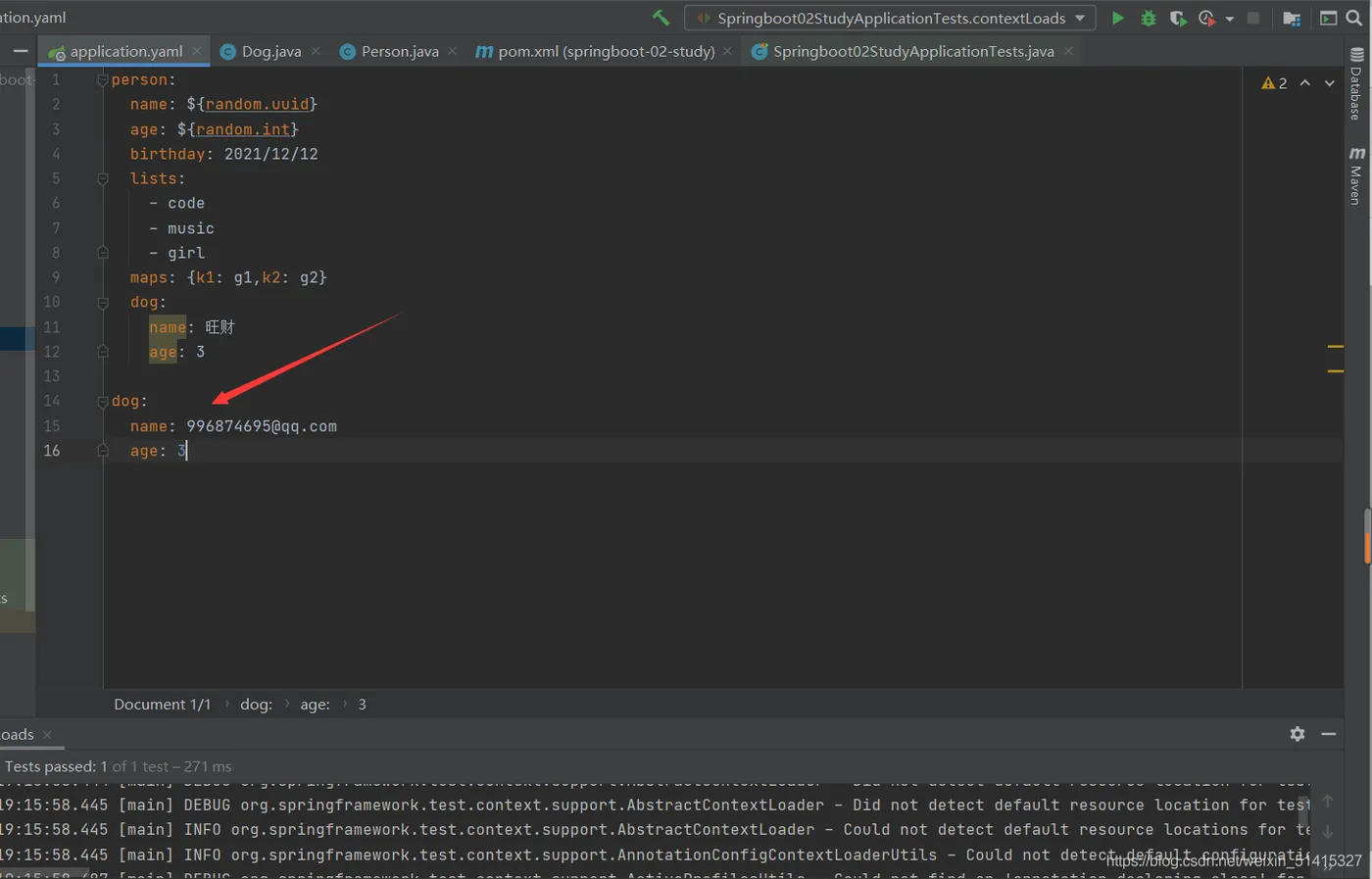Image resolution: width=1372 pixels, height=879 pixels.
Task: Open the warnings indicator showing 2
Action: coord(1274,83)
